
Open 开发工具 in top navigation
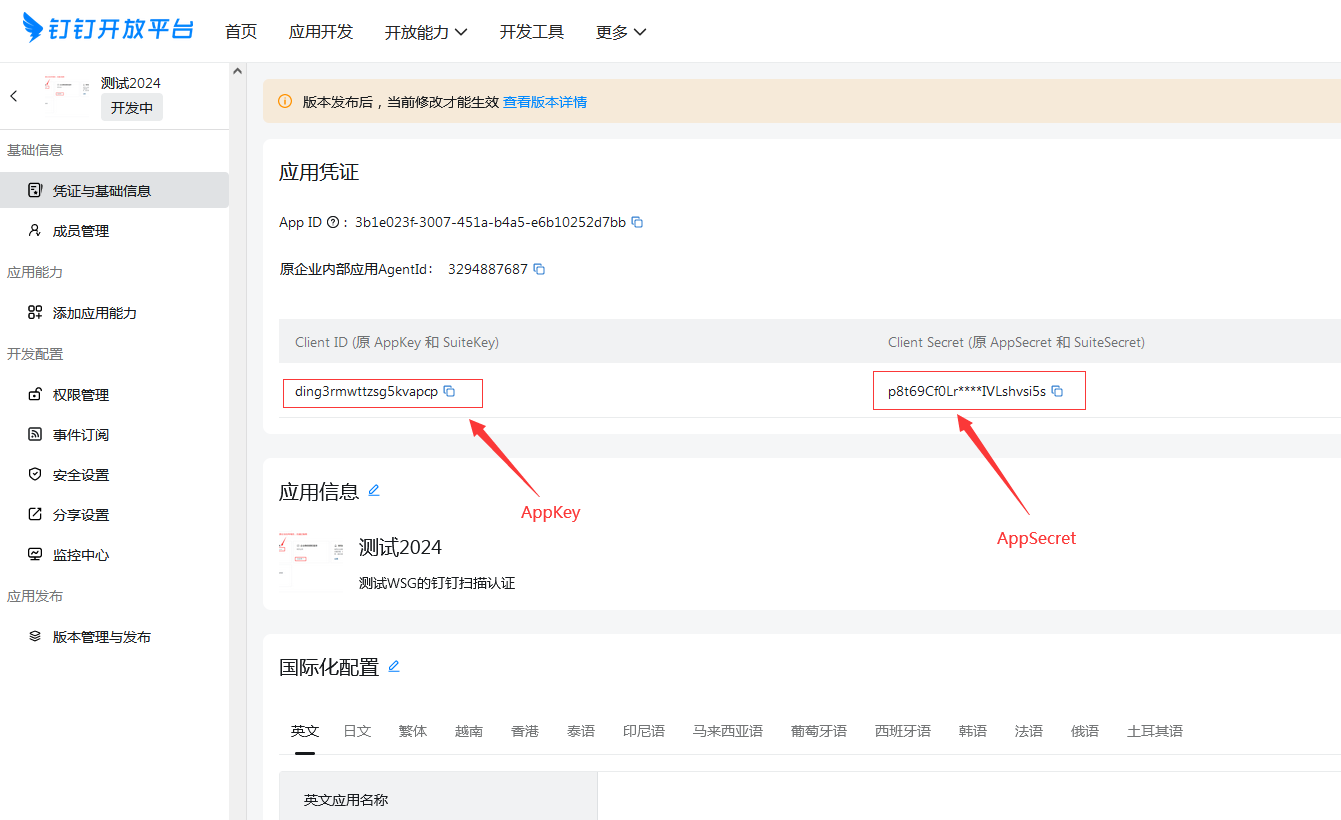(x=532, y=32)
